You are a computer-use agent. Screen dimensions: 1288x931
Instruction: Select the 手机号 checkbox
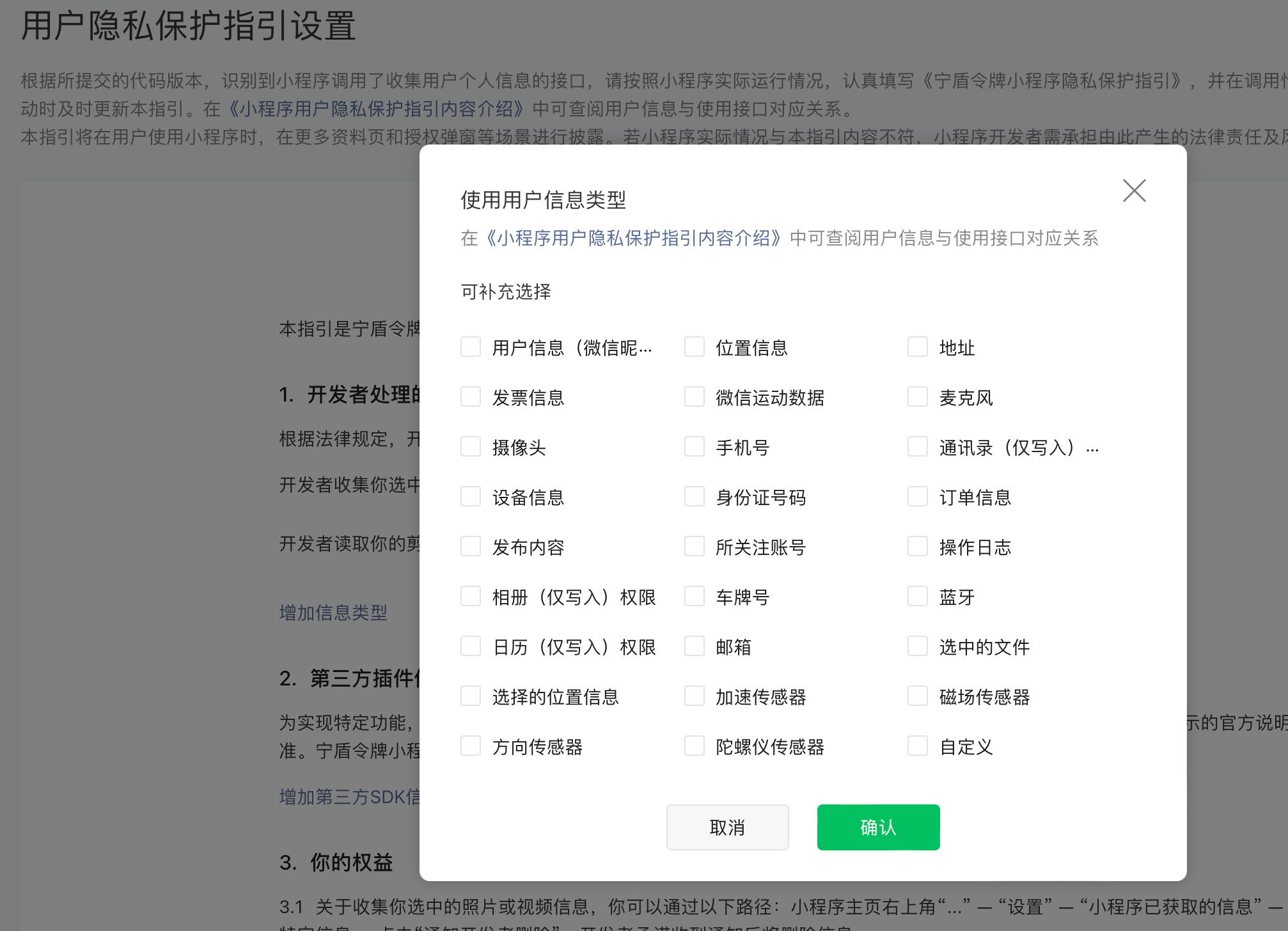coord(695,447)
